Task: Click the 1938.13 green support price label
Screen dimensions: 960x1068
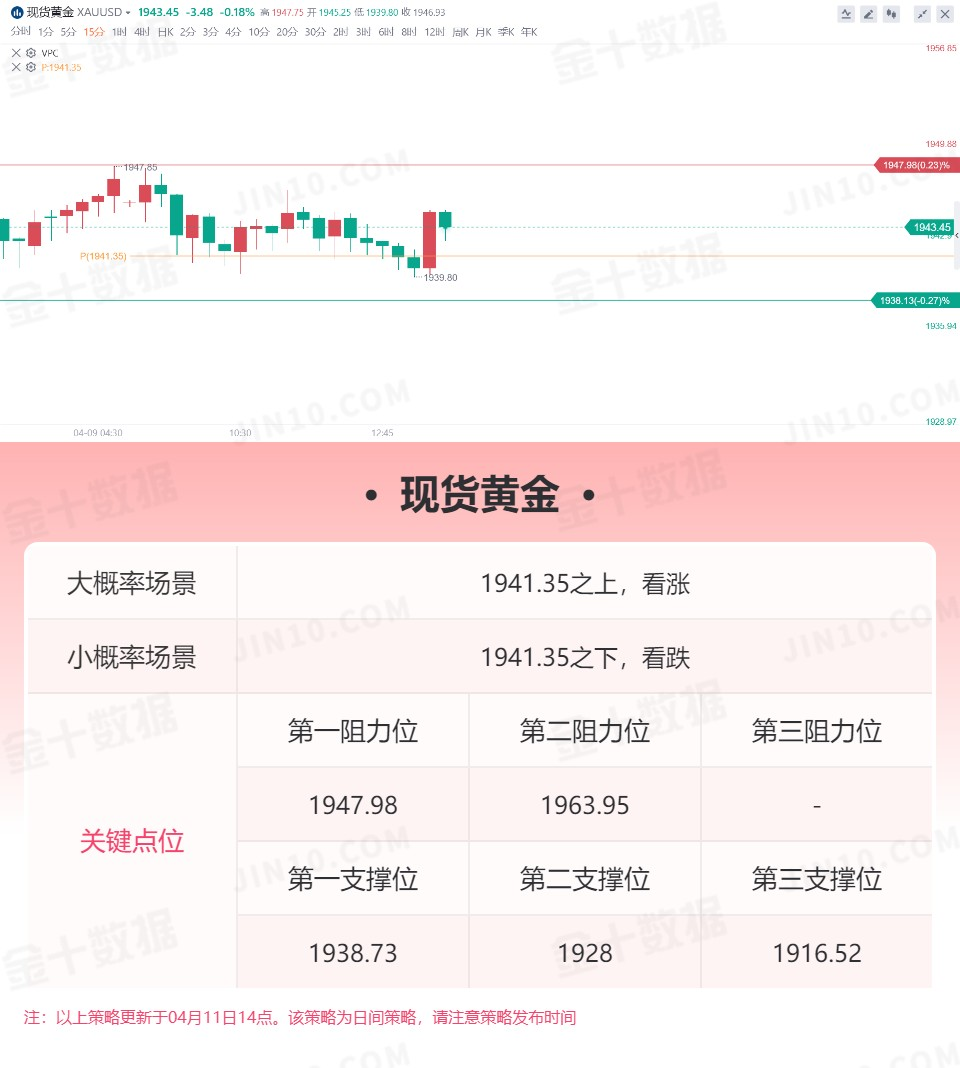Action: [914, 300]
